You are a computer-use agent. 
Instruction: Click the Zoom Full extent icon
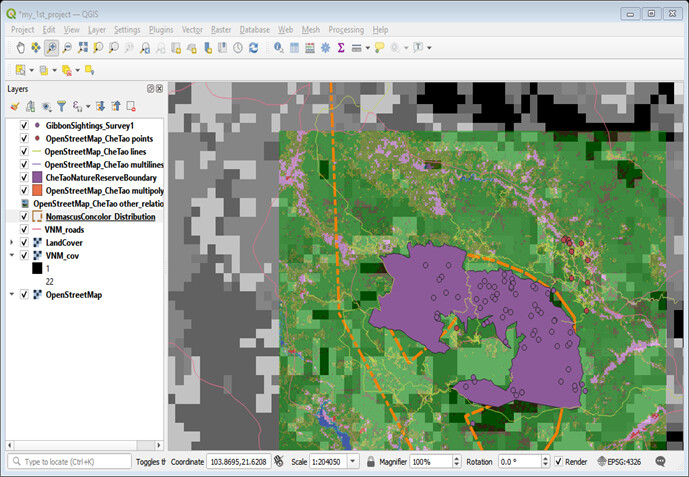pos(83,47)
